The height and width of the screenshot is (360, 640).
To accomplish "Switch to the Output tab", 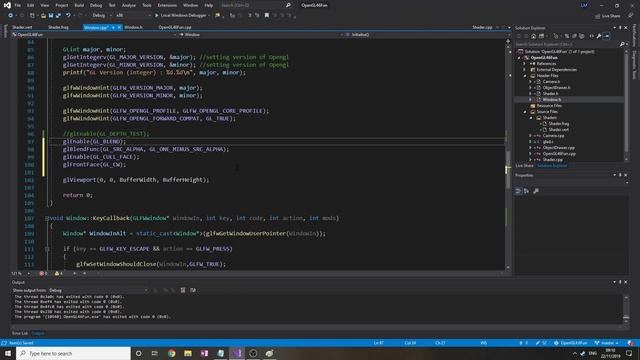I will pos(38,333).
